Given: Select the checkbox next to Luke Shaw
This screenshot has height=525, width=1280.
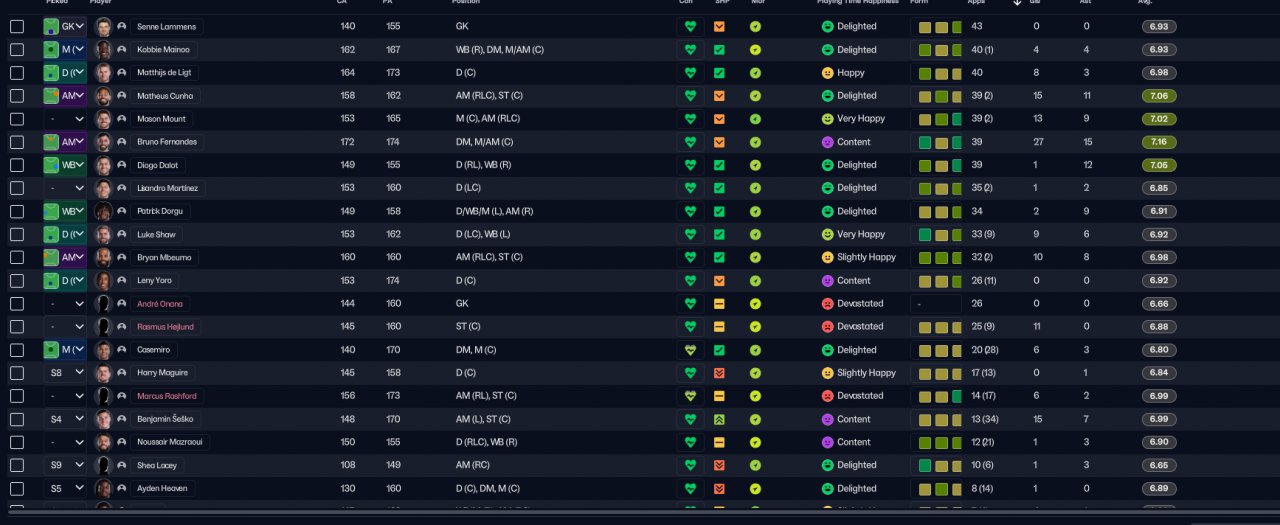Looking at the screenshot, I should (x=17, y=234).
